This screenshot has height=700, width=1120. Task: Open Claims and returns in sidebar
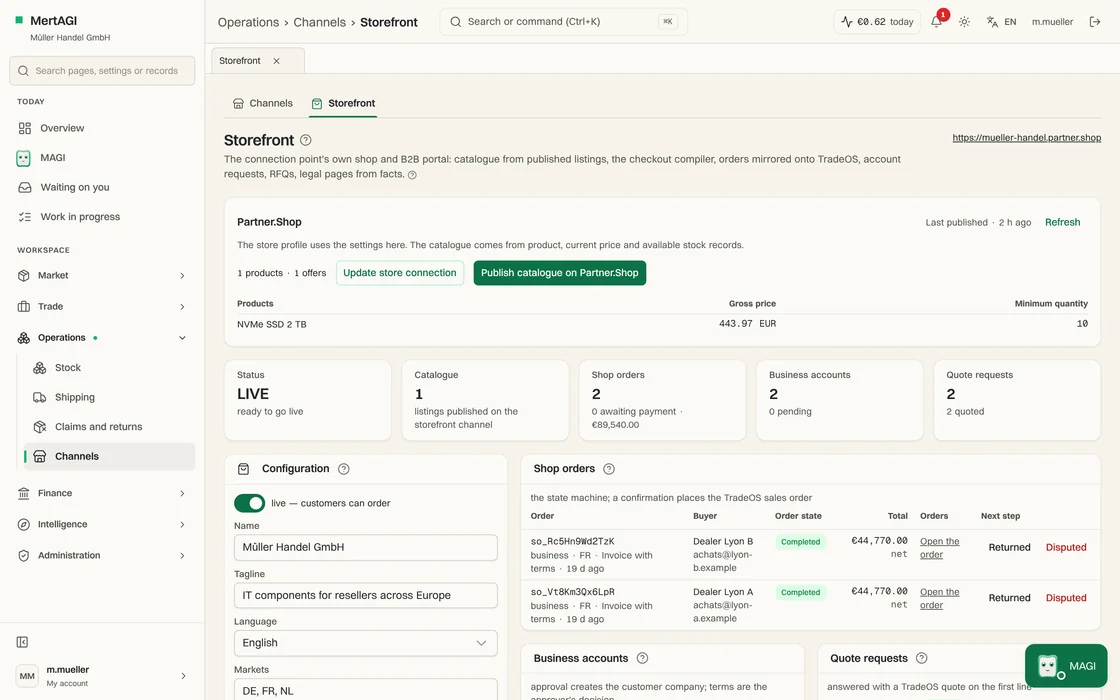pos(99,426)
